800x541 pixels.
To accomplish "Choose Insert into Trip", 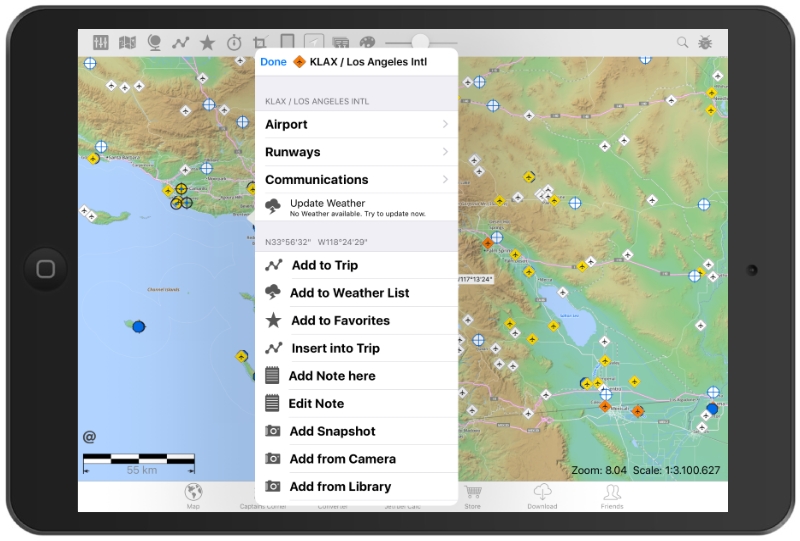I will (x=356, y=348).
